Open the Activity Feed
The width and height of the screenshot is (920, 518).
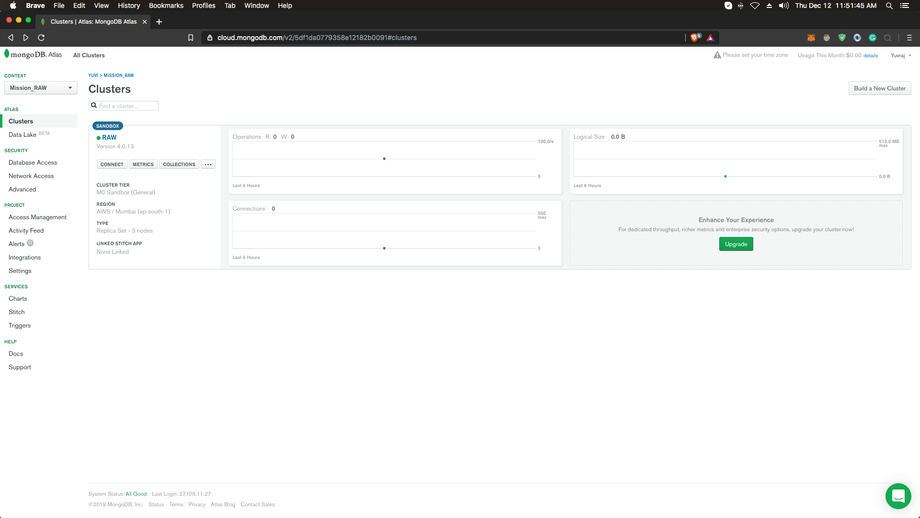point(26,231)
